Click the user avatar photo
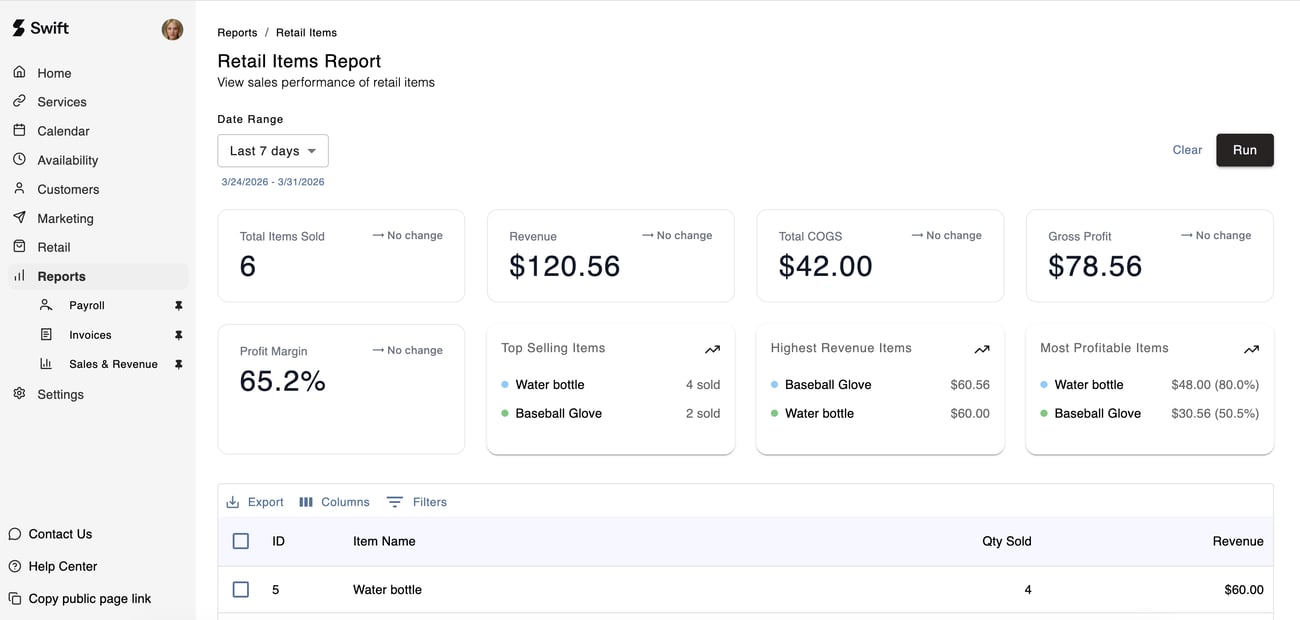 click(172, 29)
